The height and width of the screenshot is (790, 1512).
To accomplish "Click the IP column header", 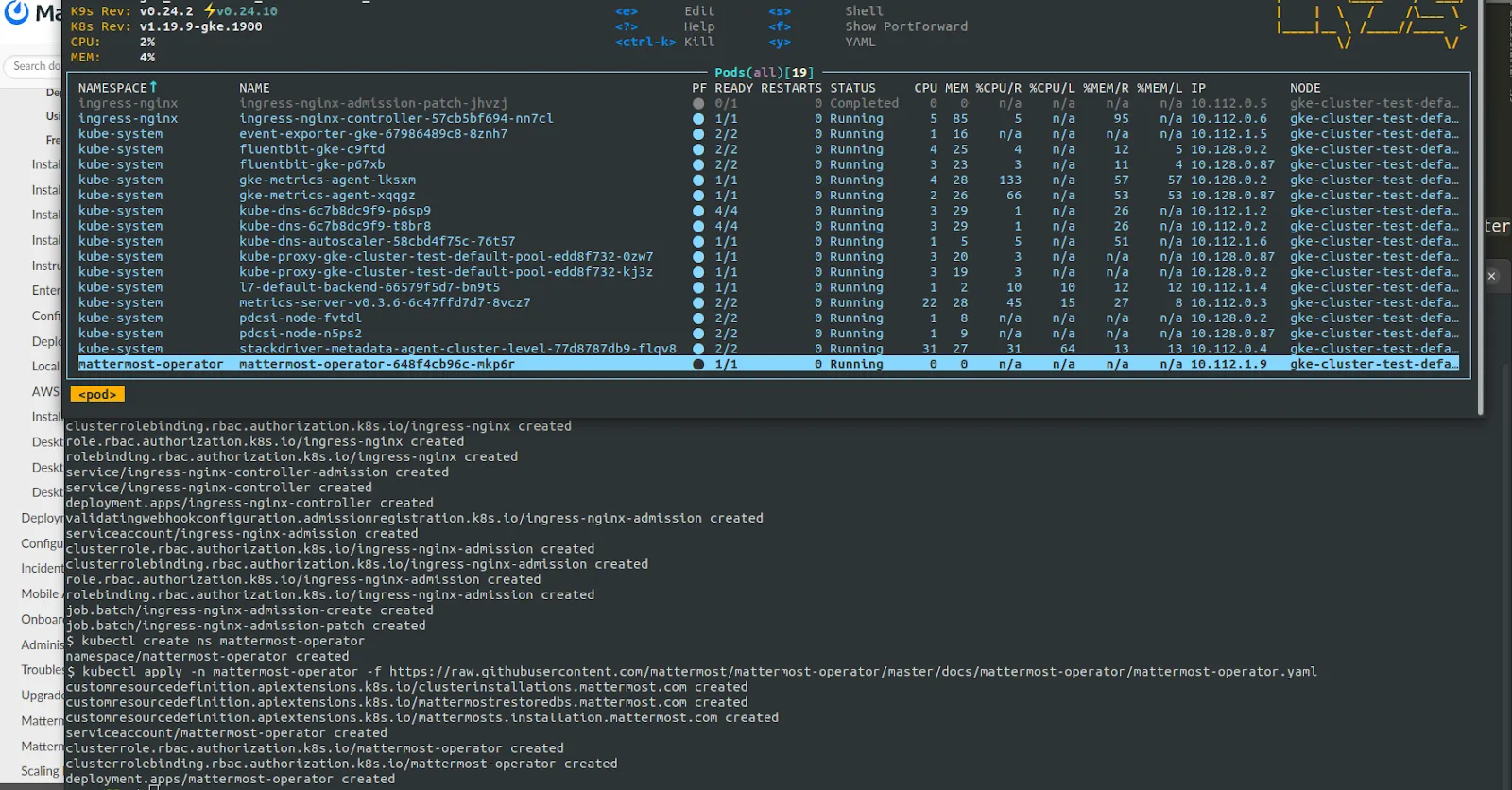I will 1198,88.
